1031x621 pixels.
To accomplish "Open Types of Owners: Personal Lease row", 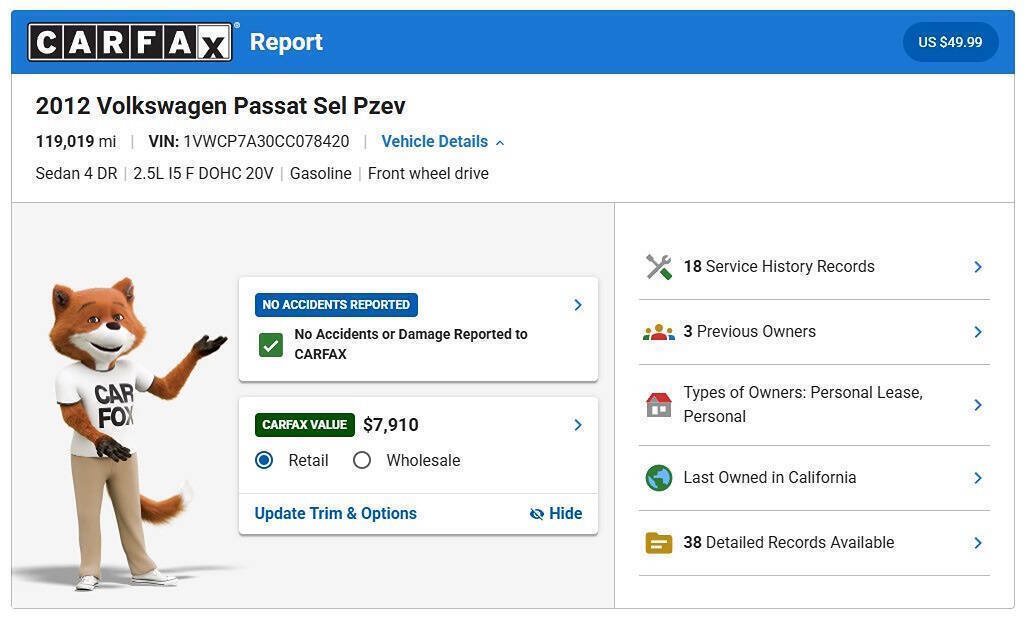I will click(814, 405).
